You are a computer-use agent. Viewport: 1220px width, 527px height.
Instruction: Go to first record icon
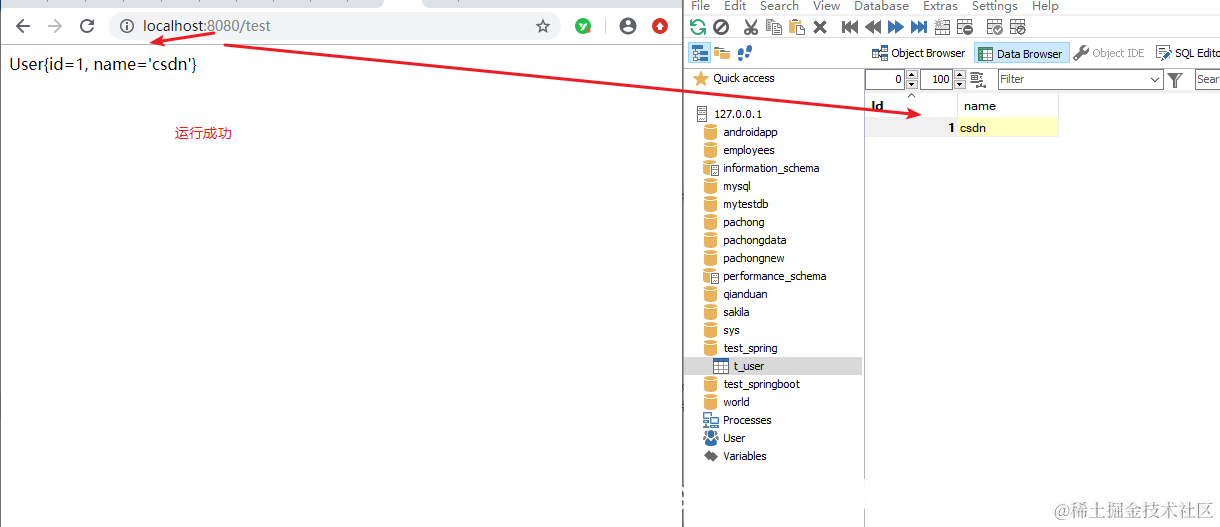[x=850, y=27]
